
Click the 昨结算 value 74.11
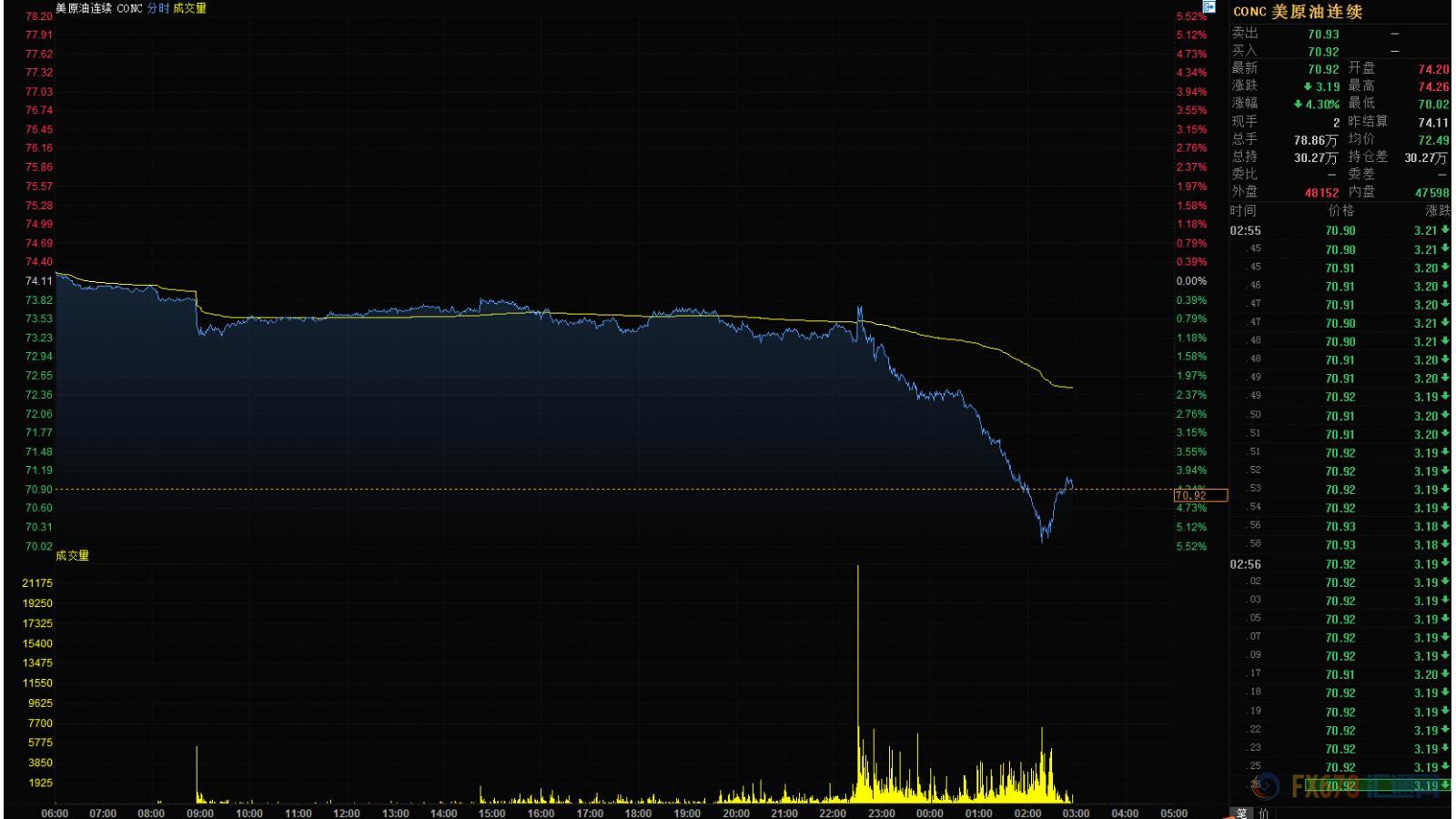(1433, 122)
